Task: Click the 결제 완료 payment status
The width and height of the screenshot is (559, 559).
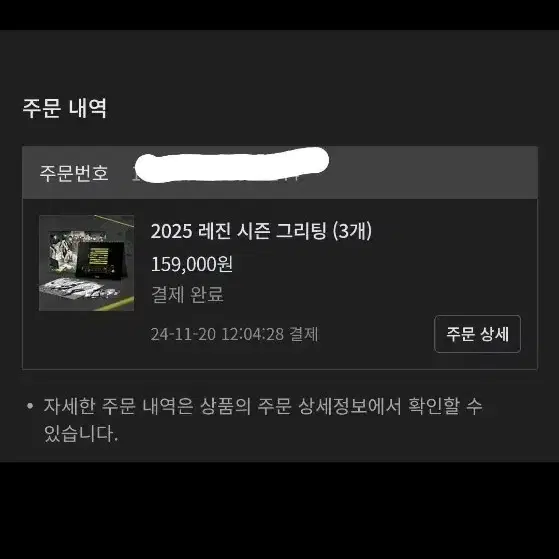Action: (x=188, y=294)
